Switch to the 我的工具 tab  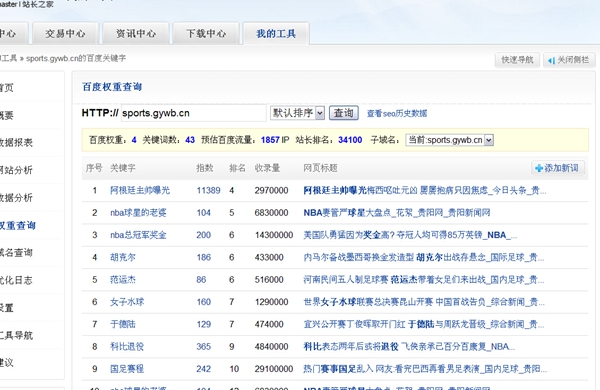point(276,34)
